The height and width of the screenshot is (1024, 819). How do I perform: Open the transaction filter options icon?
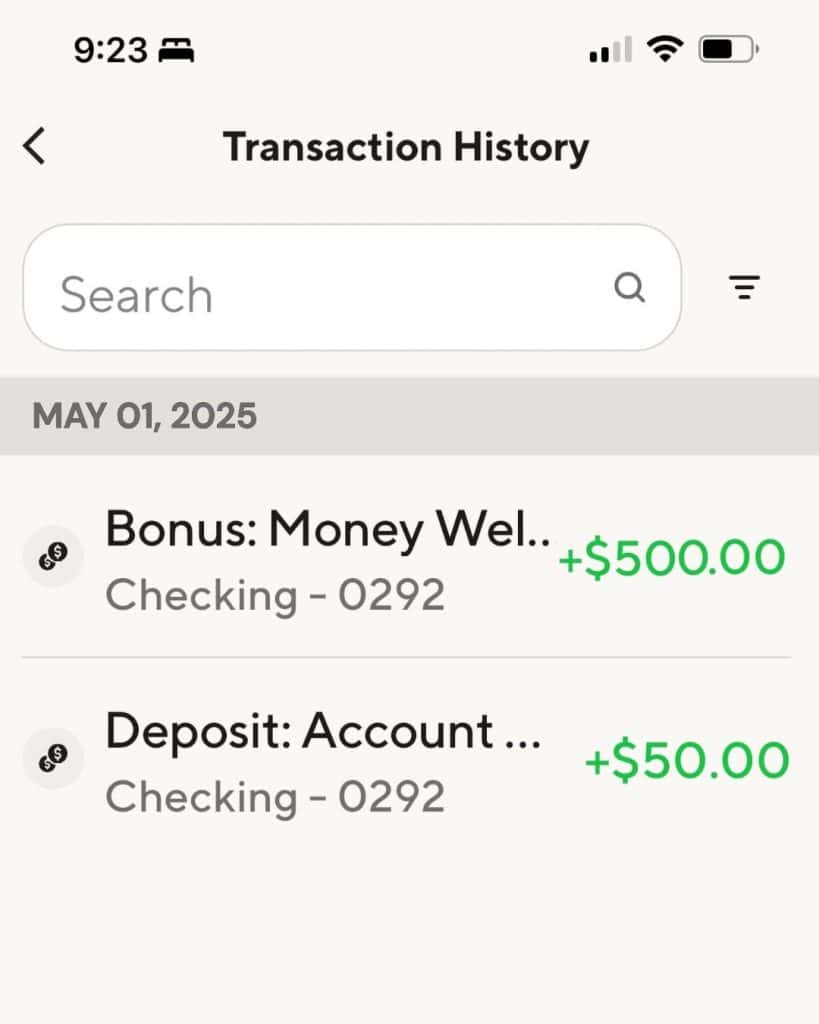click(x=743, y=288)
